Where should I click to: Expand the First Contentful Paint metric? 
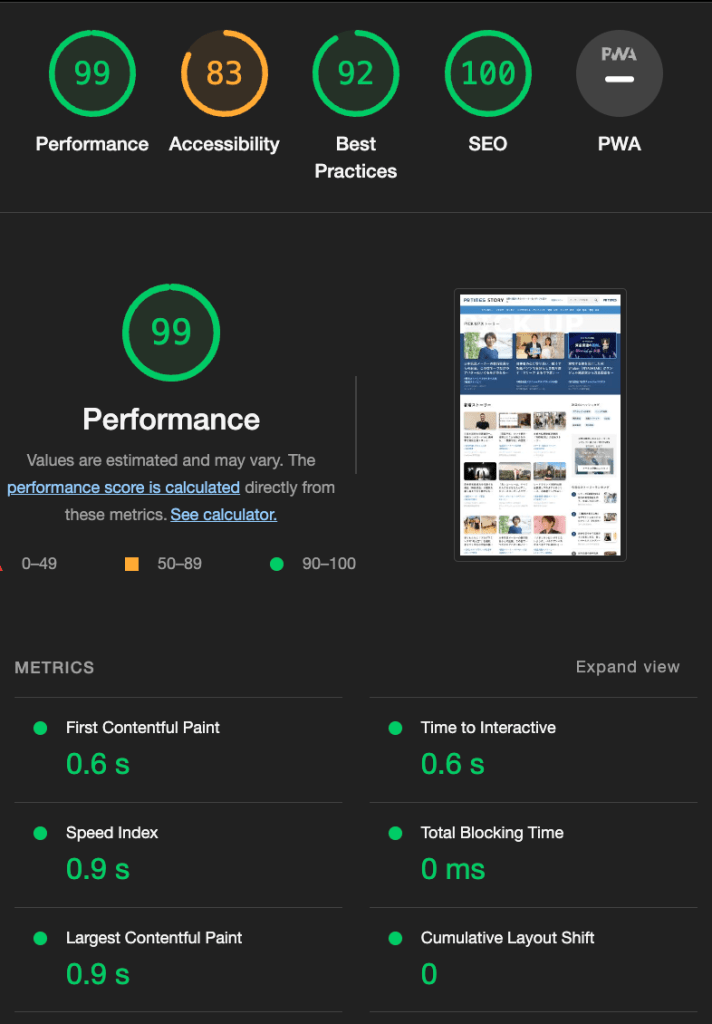point(143,728)
